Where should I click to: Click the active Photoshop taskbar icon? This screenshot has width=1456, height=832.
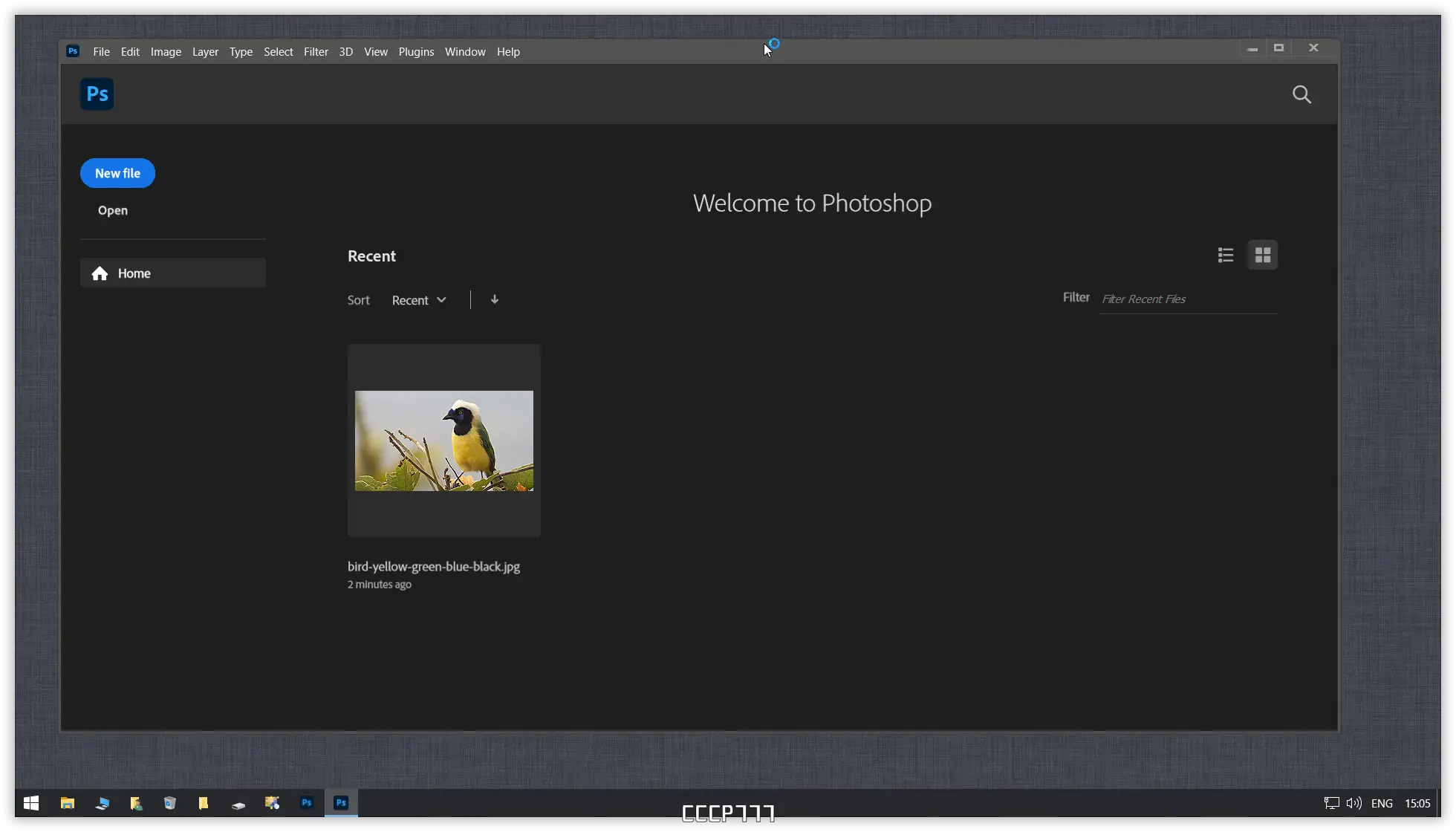(x=341, y=803)
